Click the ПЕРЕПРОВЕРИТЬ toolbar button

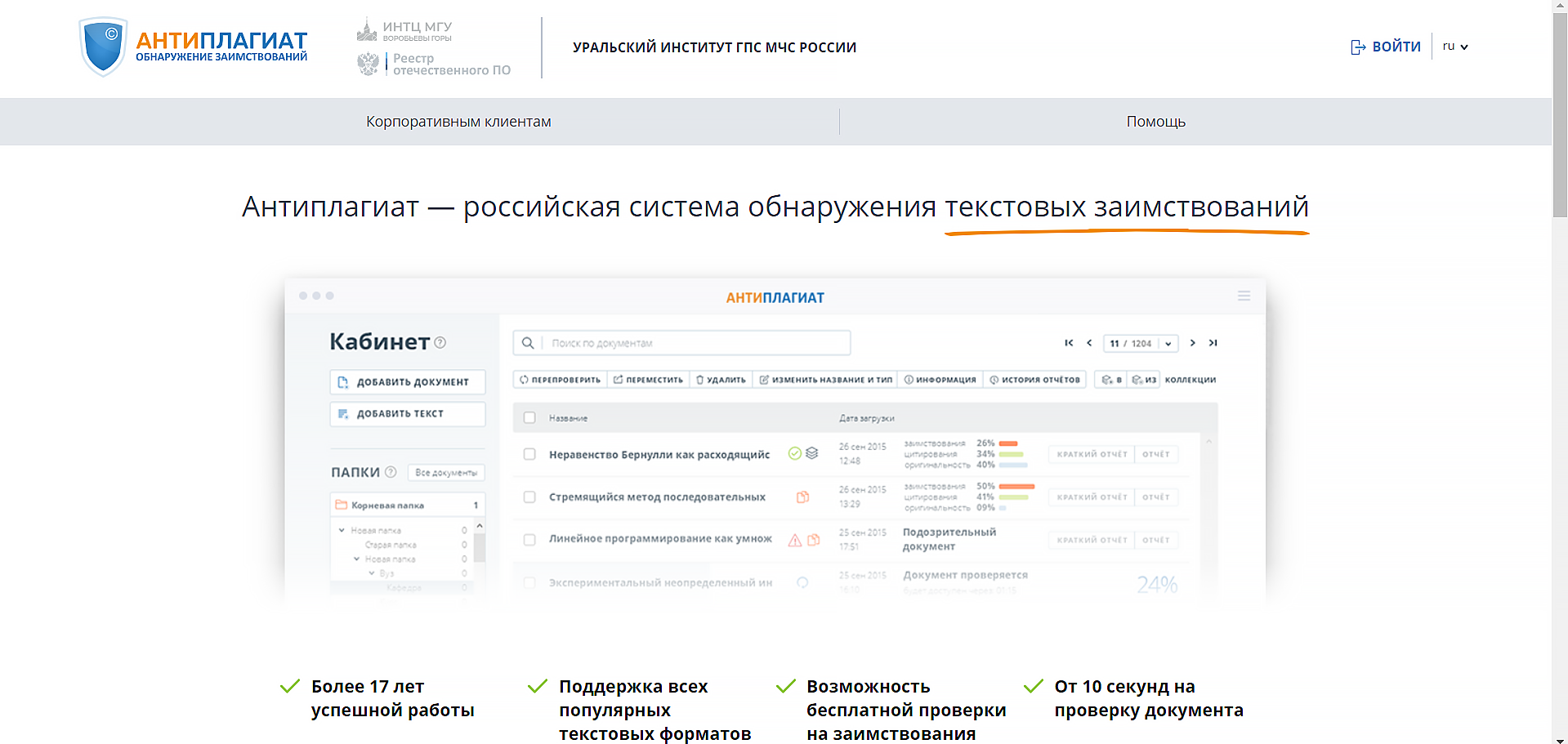pos(560,380)
